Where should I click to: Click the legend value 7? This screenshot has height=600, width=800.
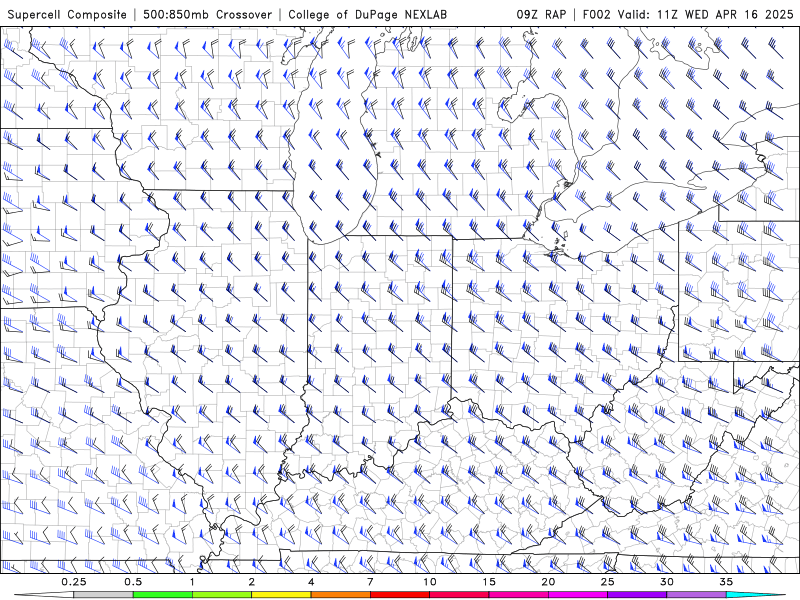[x=370, y=582]
